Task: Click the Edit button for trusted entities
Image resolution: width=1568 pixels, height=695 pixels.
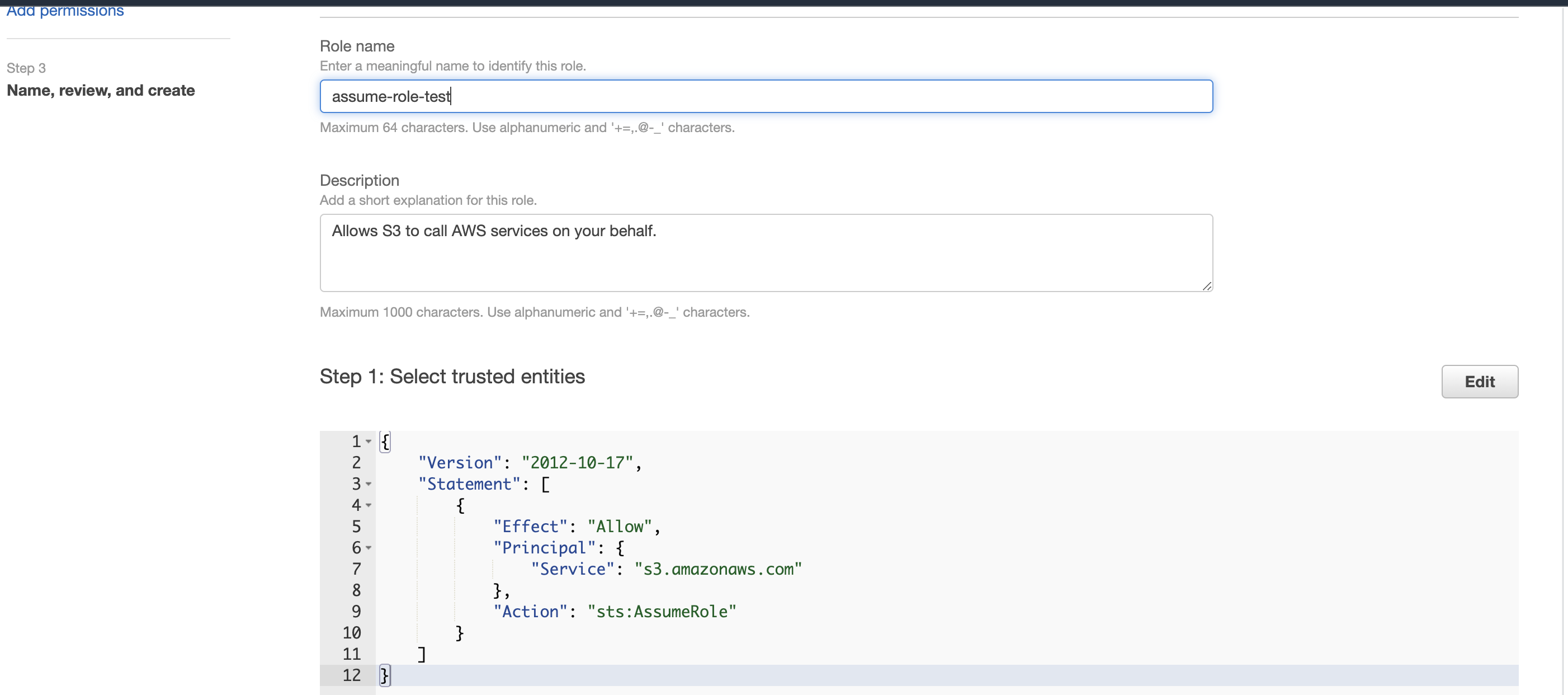Action: click(x=1479, y=382)
